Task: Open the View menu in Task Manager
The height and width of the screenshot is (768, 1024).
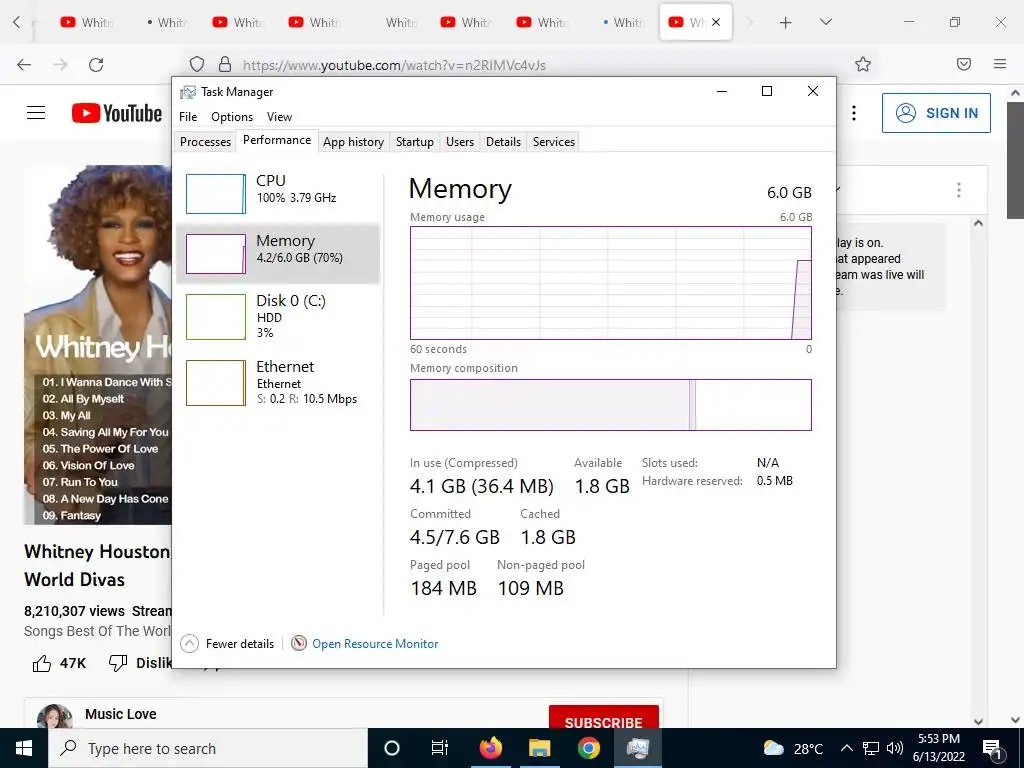Action: (x=280, y=117)
